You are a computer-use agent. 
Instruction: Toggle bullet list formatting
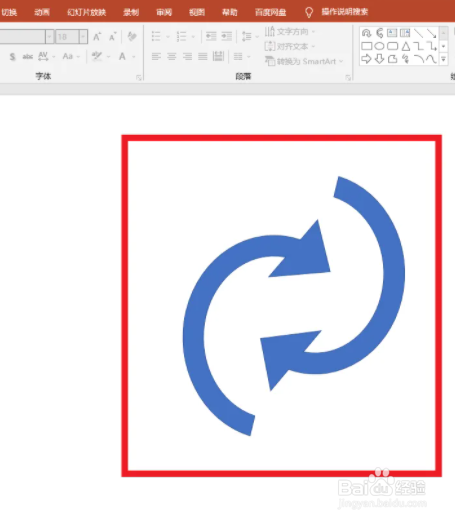click(x=156, y=36)
